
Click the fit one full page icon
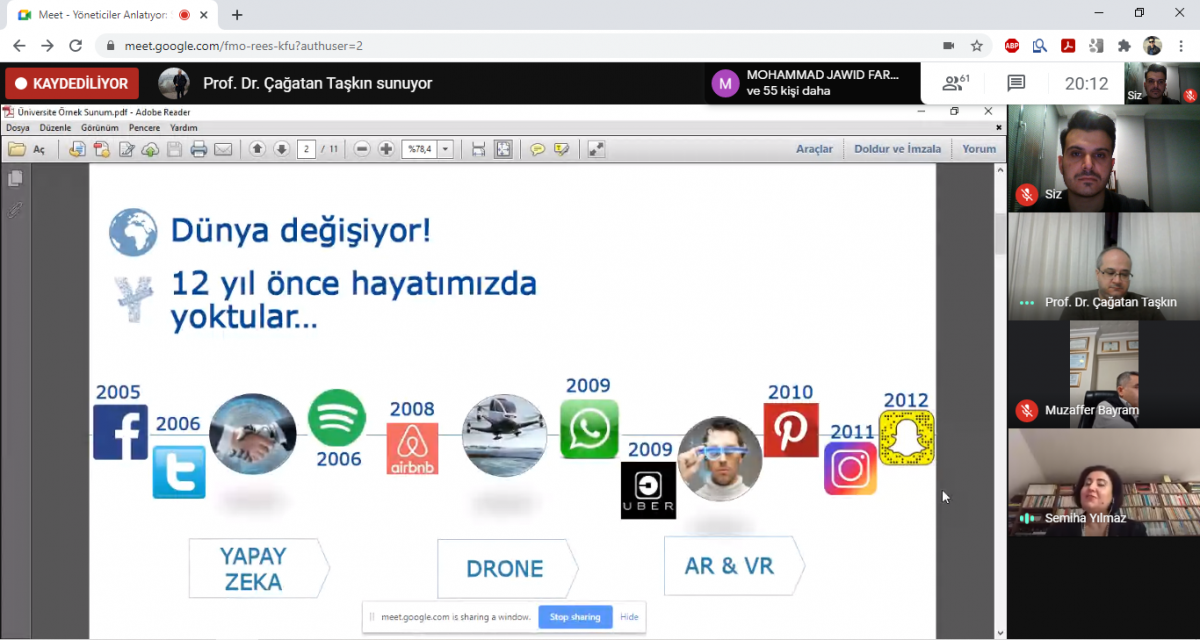coord(502,149)
